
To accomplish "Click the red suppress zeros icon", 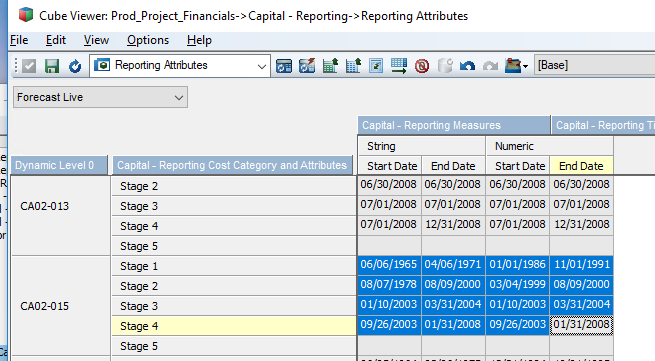I will click(422, 66).
